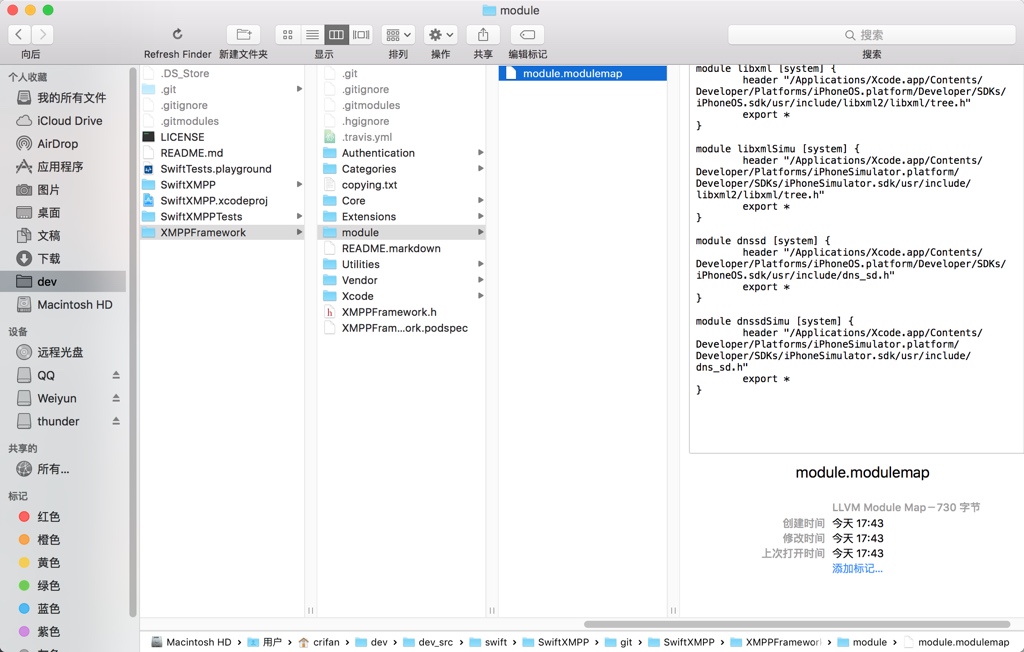Open Macintosh HD in sidebar

63,304
